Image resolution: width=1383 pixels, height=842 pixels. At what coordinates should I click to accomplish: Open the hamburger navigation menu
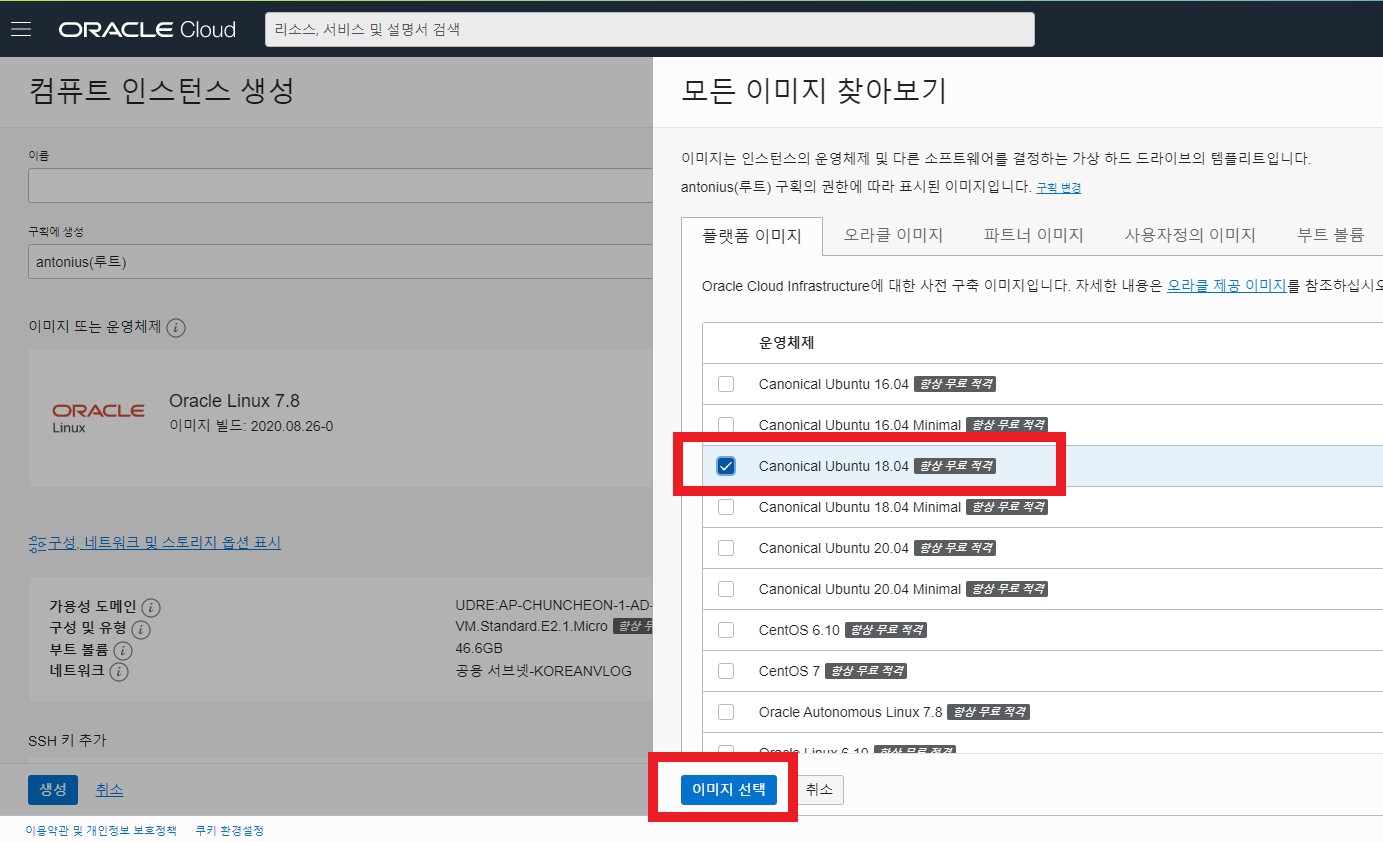pos(21,29)
